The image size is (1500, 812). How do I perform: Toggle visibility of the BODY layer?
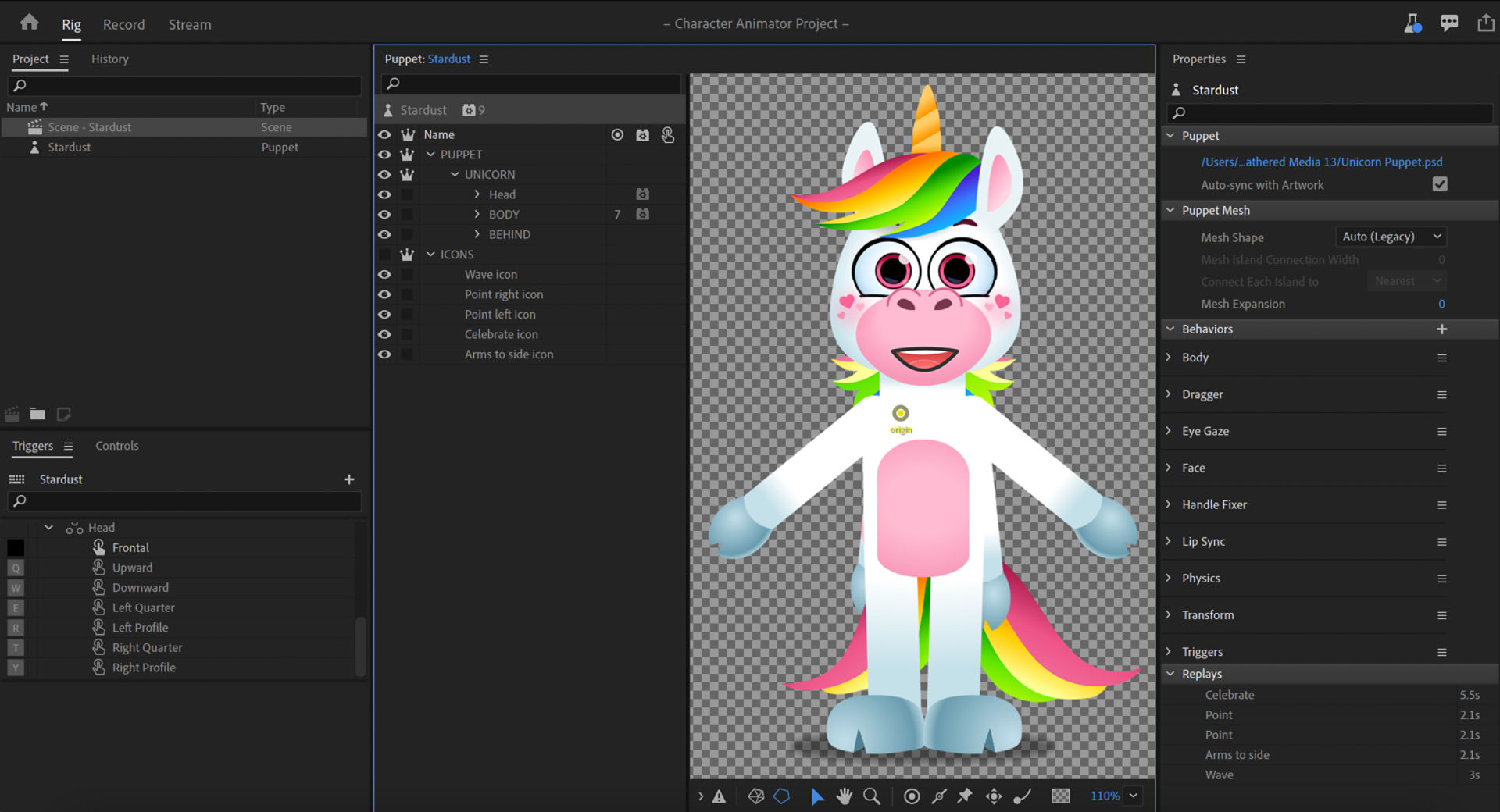tap(384, 215)
